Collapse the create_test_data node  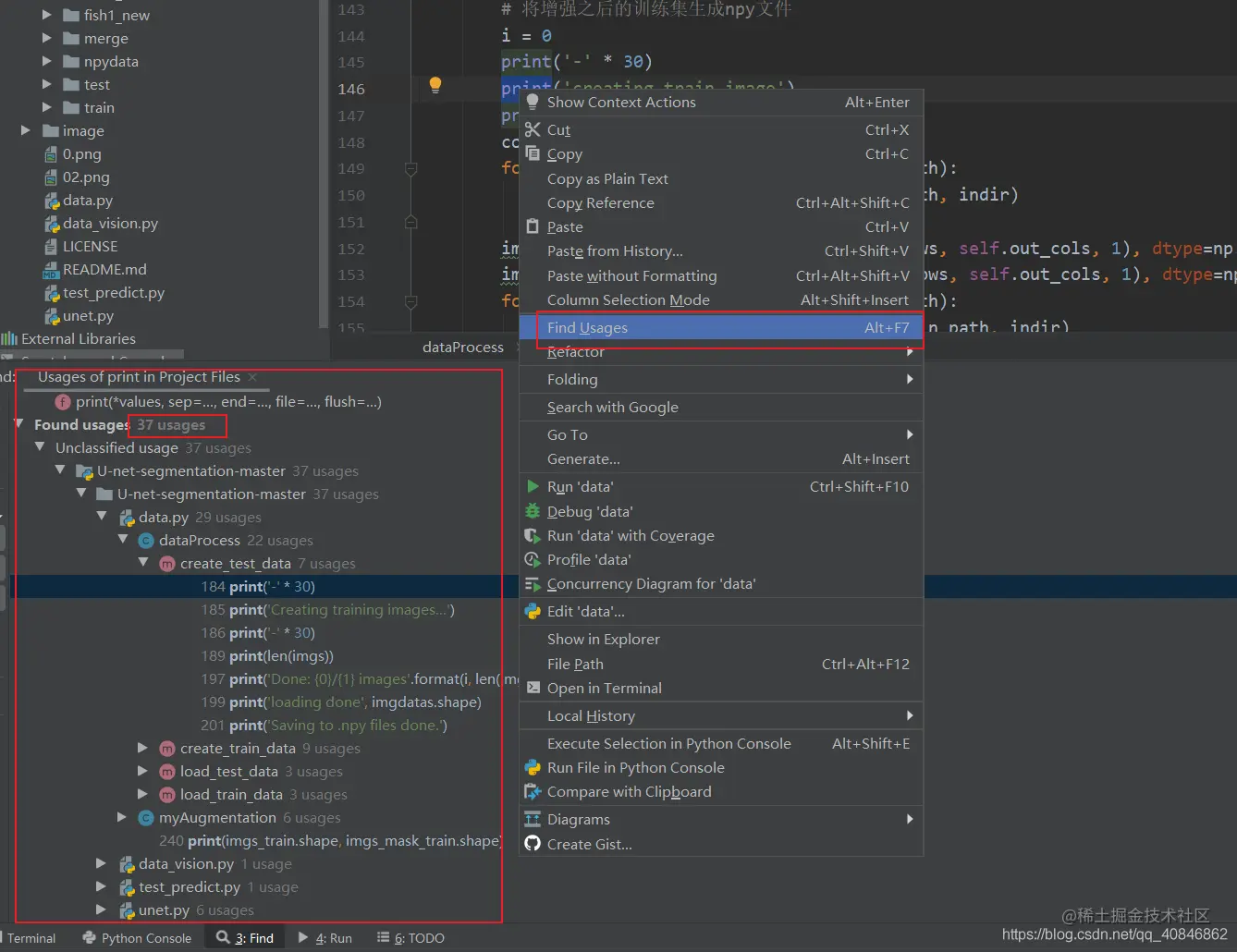143,563
